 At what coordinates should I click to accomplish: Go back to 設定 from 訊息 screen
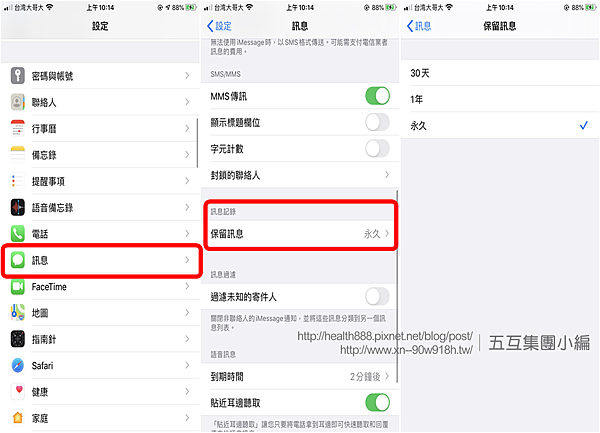(219, 26)
